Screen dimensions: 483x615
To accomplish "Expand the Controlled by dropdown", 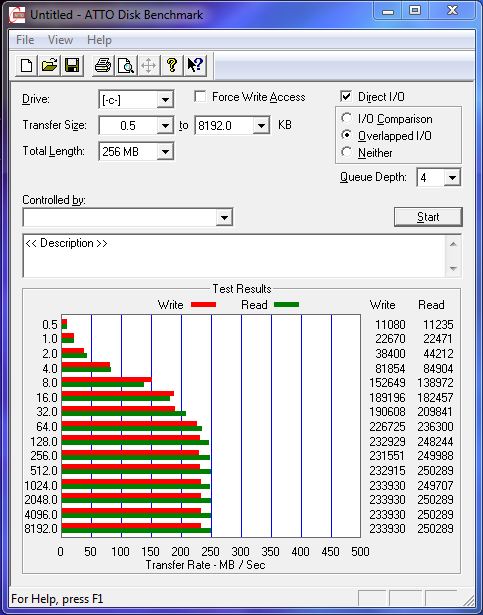I will tap(224, 217).
